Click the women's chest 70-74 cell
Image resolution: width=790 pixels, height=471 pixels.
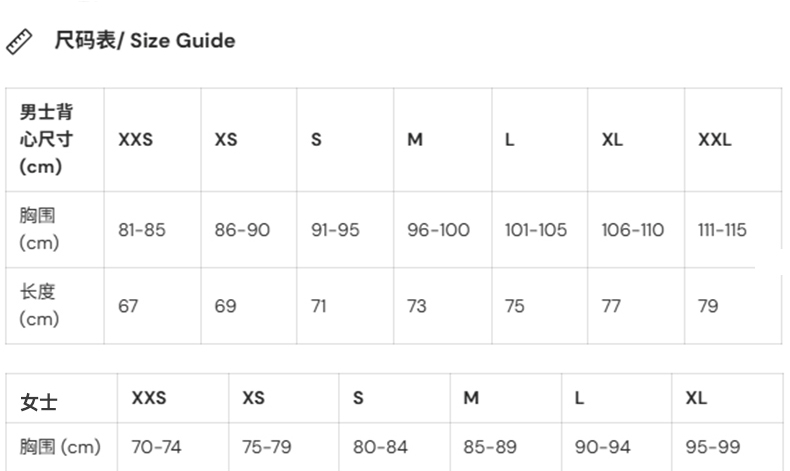156,447
